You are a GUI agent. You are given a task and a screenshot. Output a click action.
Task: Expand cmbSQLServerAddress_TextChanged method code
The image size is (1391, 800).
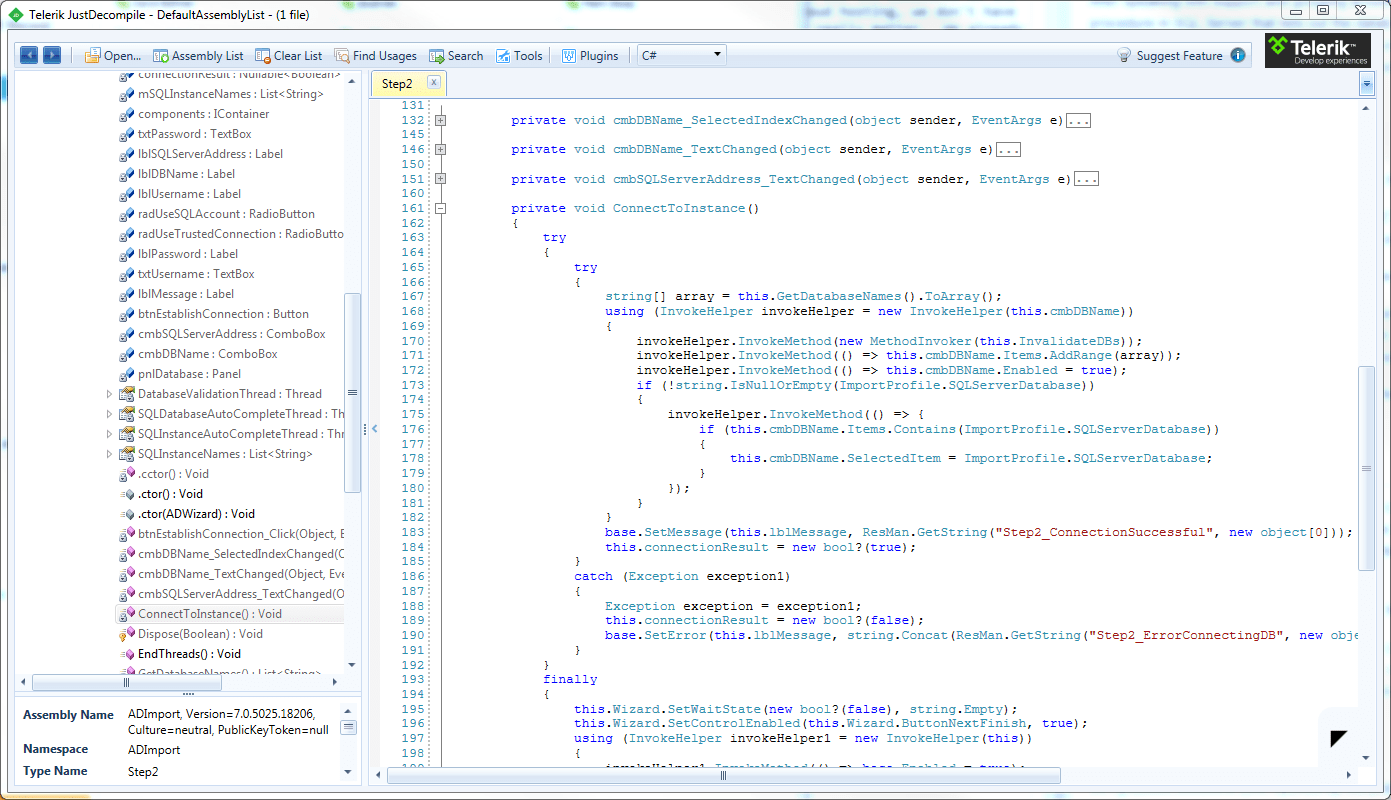tap(440, 179)
